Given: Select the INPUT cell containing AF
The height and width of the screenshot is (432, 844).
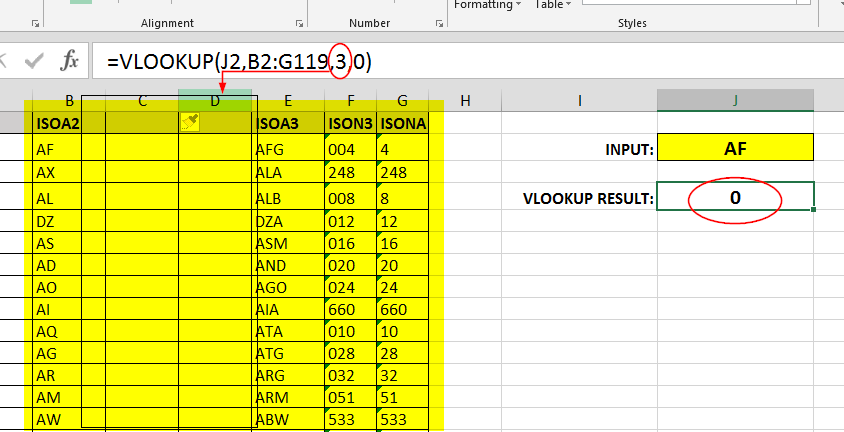Looking at the screenshot, I should tap(735, 148).
